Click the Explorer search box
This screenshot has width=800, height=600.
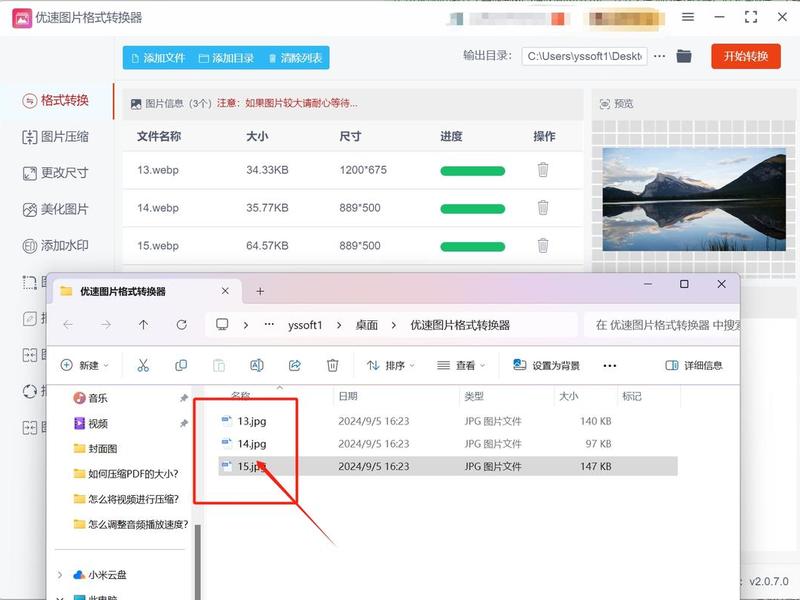point(662,325)
